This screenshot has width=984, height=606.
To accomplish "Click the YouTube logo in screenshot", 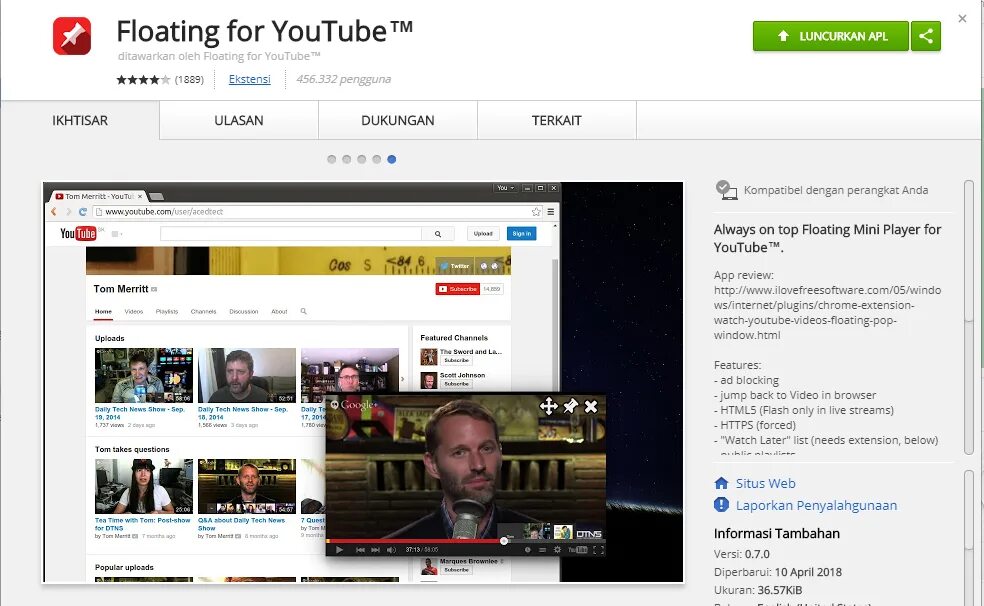I will point(78,233).
